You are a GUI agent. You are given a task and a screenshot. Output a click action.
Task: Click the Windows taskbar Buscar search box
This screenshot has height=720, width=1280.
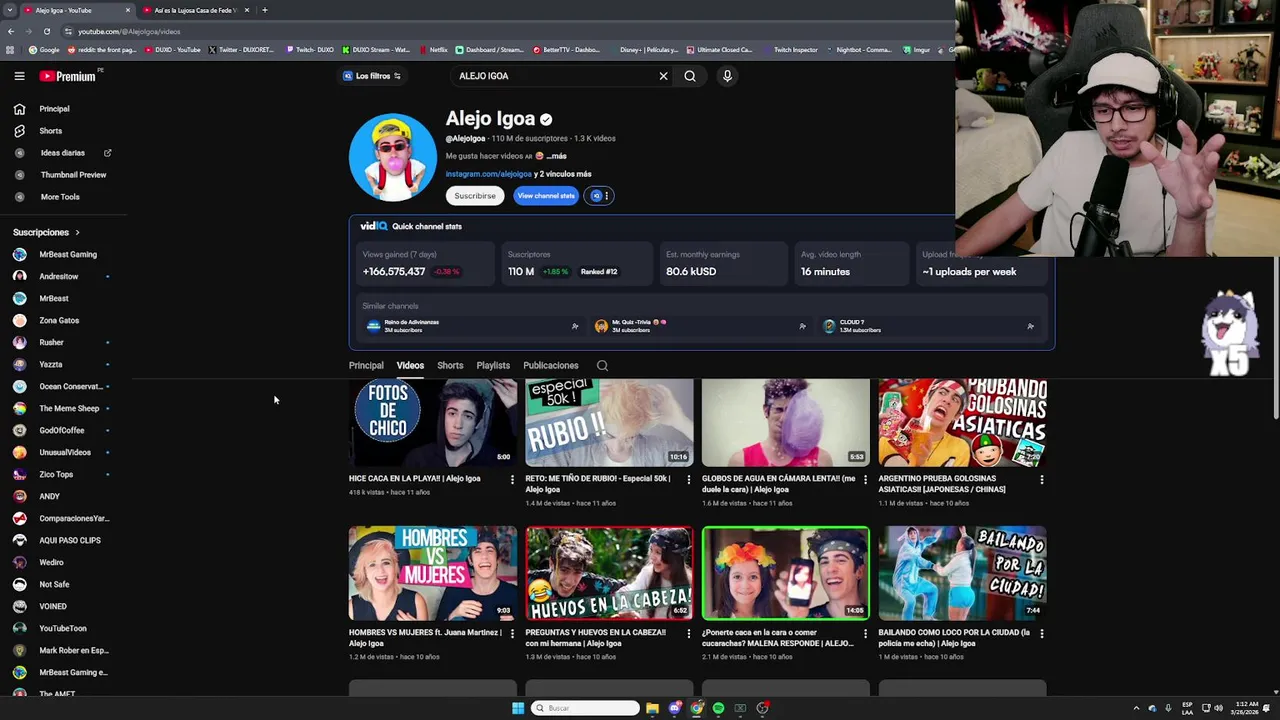[x=585, y=708]
